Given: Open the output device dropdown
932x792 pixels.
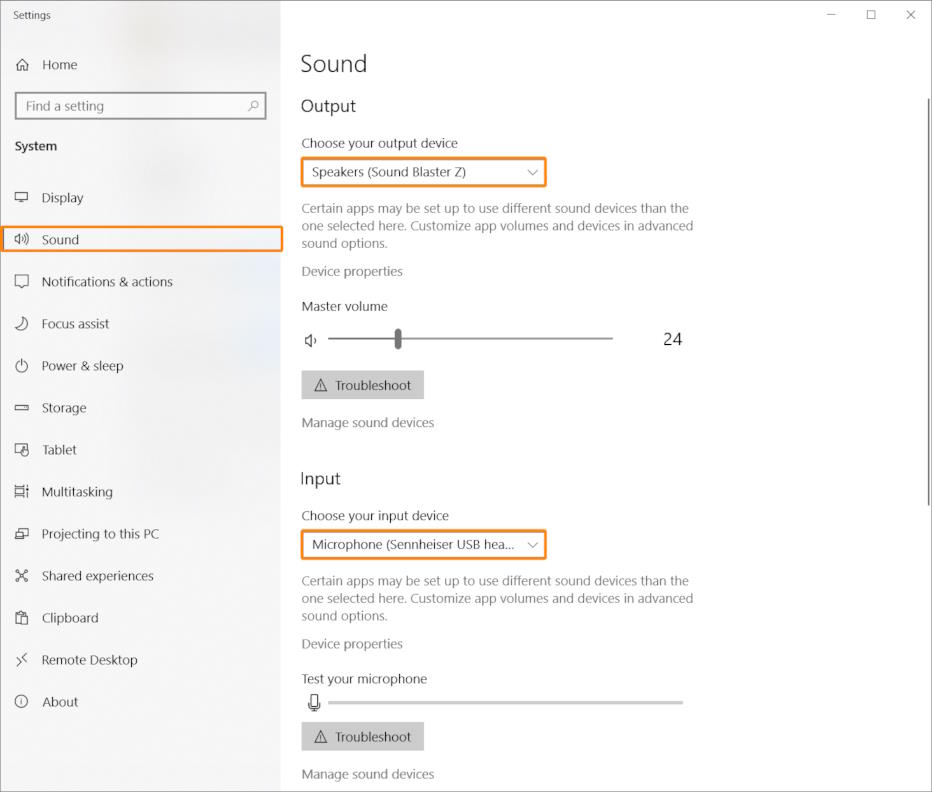Looking at the screenshot, I should (x=423, y=172).
